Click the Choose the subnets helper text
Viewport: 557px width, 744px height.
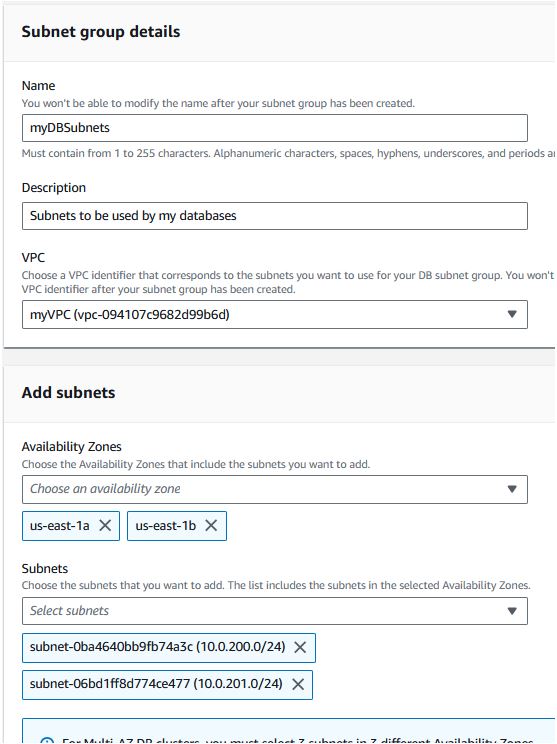click(x=276, y=585)
